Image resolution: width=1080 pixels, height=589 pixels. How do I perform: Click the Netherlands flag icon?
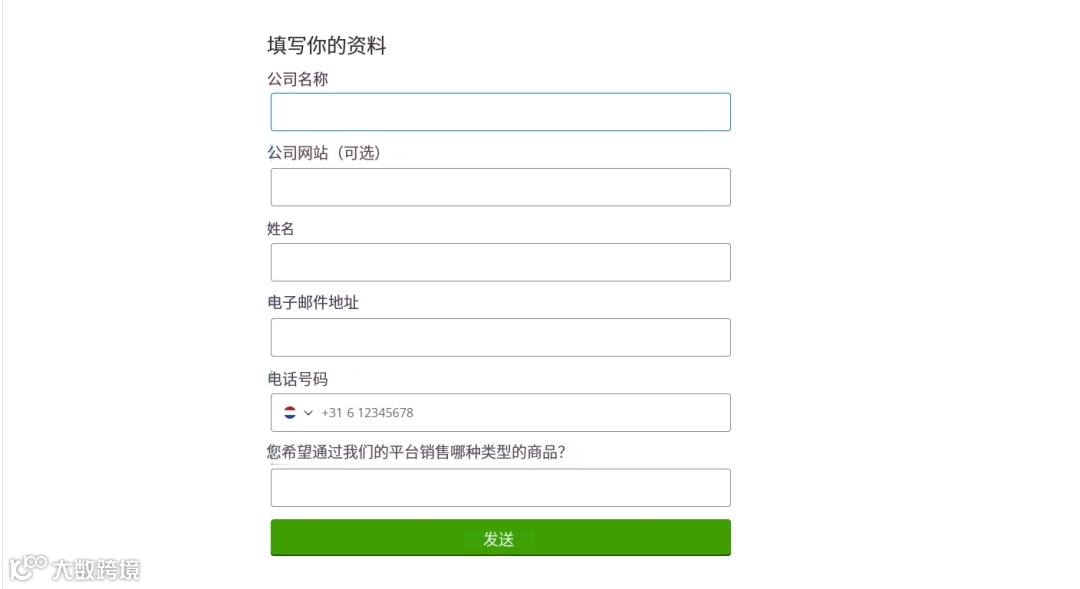(x=290, y=412)
